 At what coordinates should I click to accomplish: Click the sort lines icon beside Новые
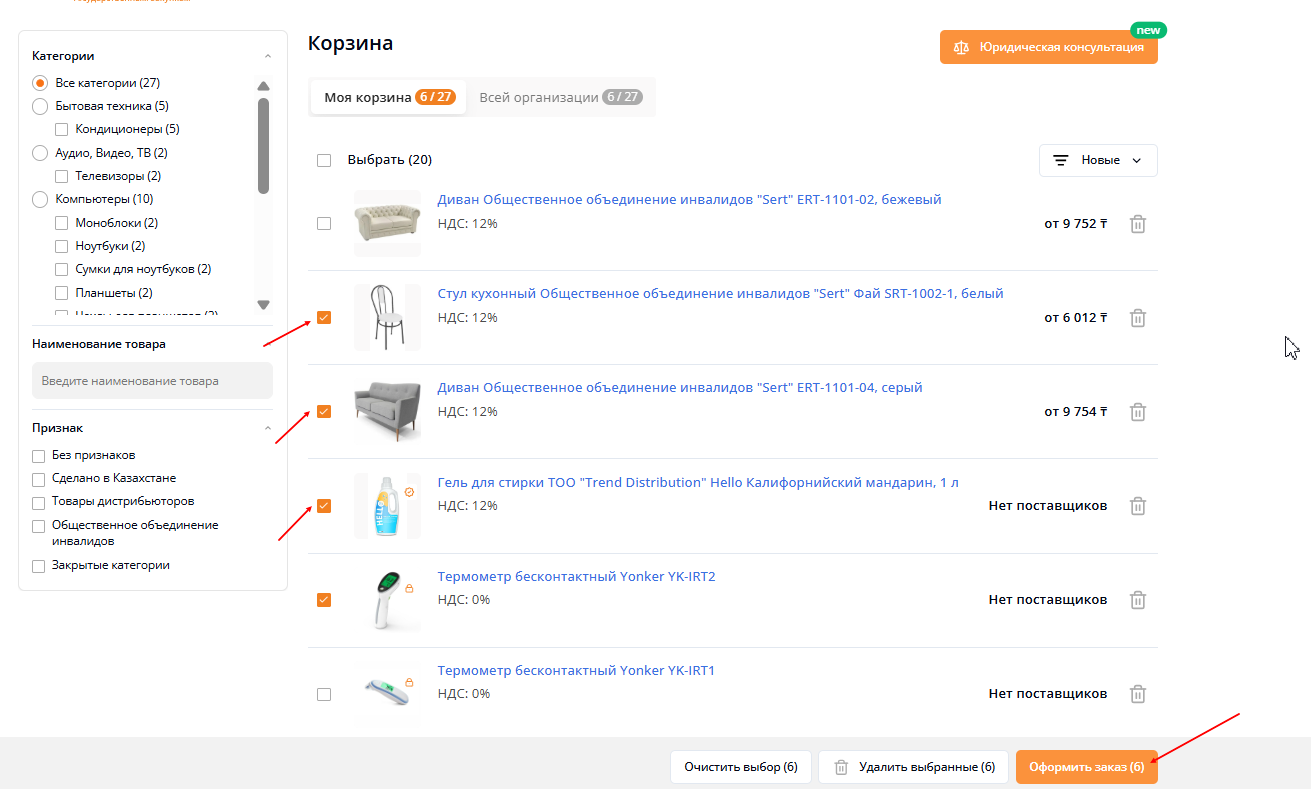coord(1061,160)
